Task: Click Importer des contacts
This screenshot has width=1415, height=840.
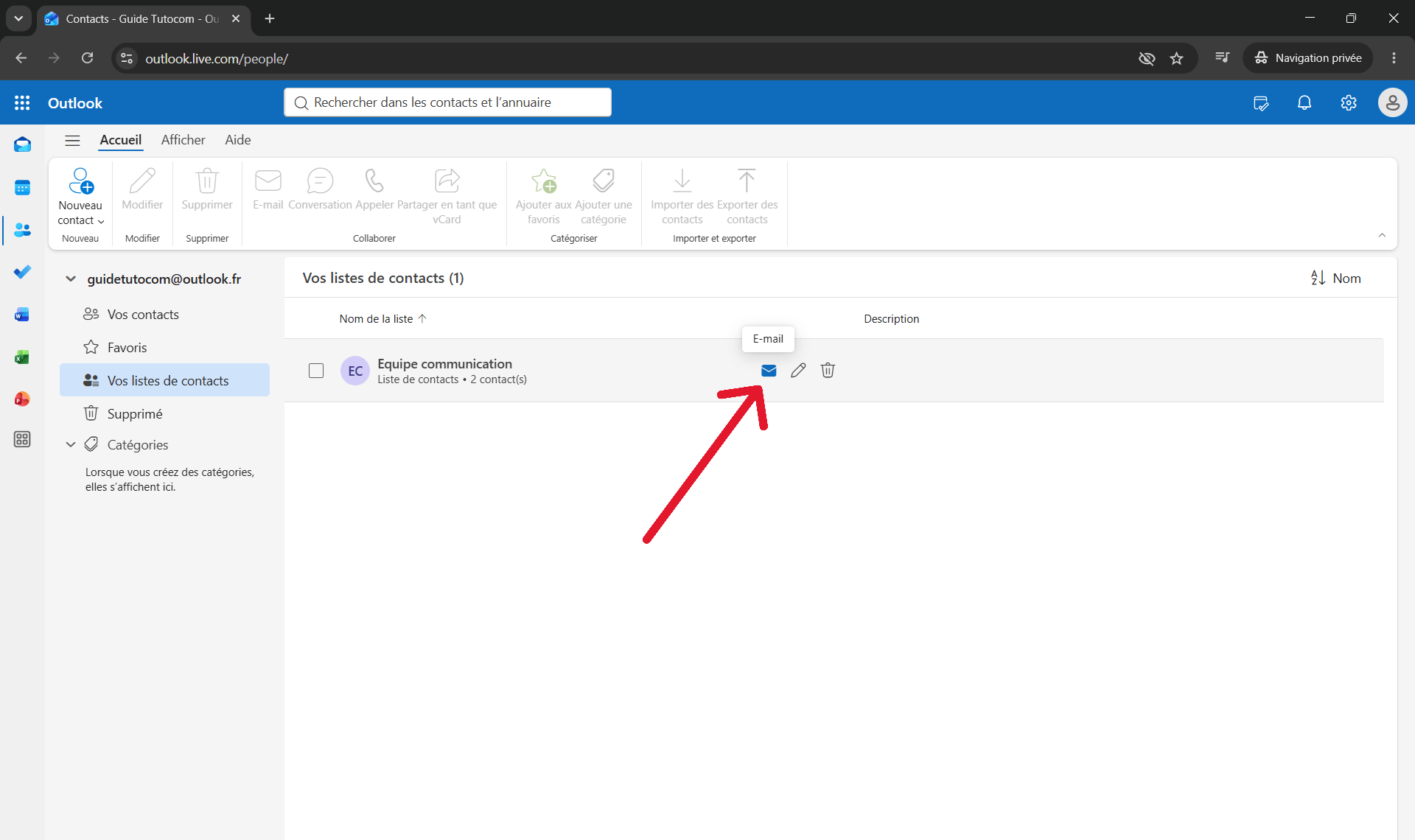Action: [x=682, y=196]
